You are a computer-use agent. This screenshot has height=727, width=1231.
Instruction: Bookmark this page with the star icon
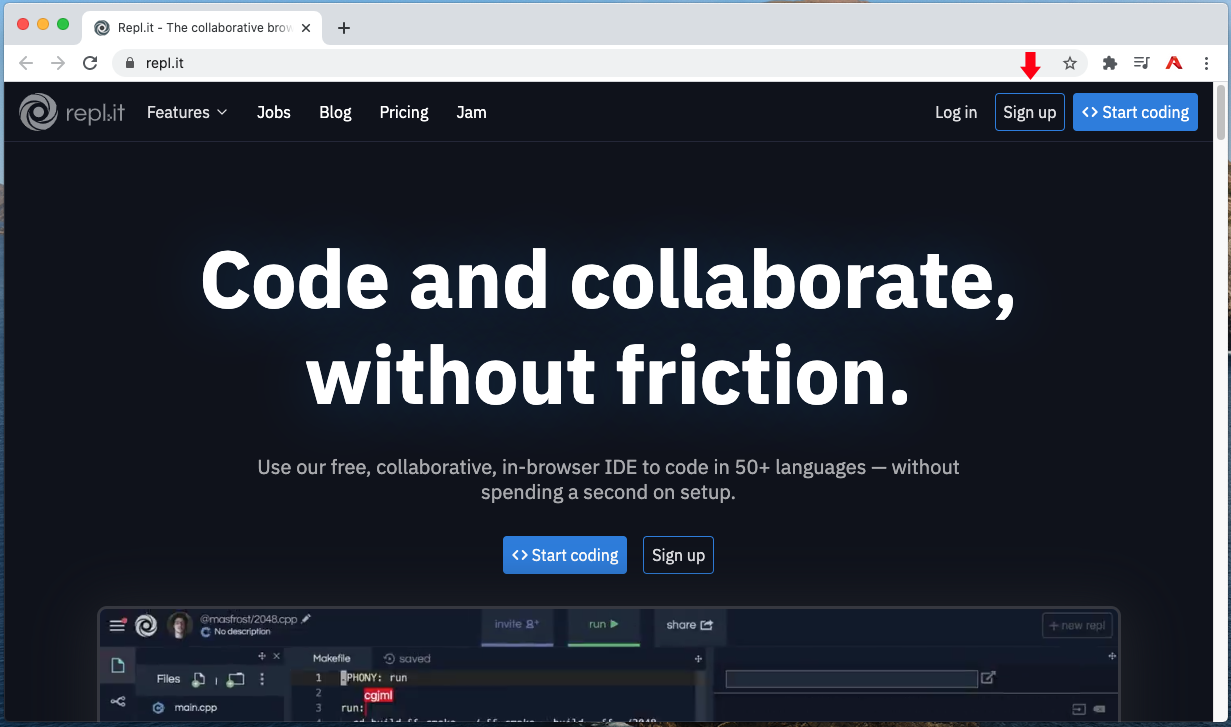point(1069,63)
